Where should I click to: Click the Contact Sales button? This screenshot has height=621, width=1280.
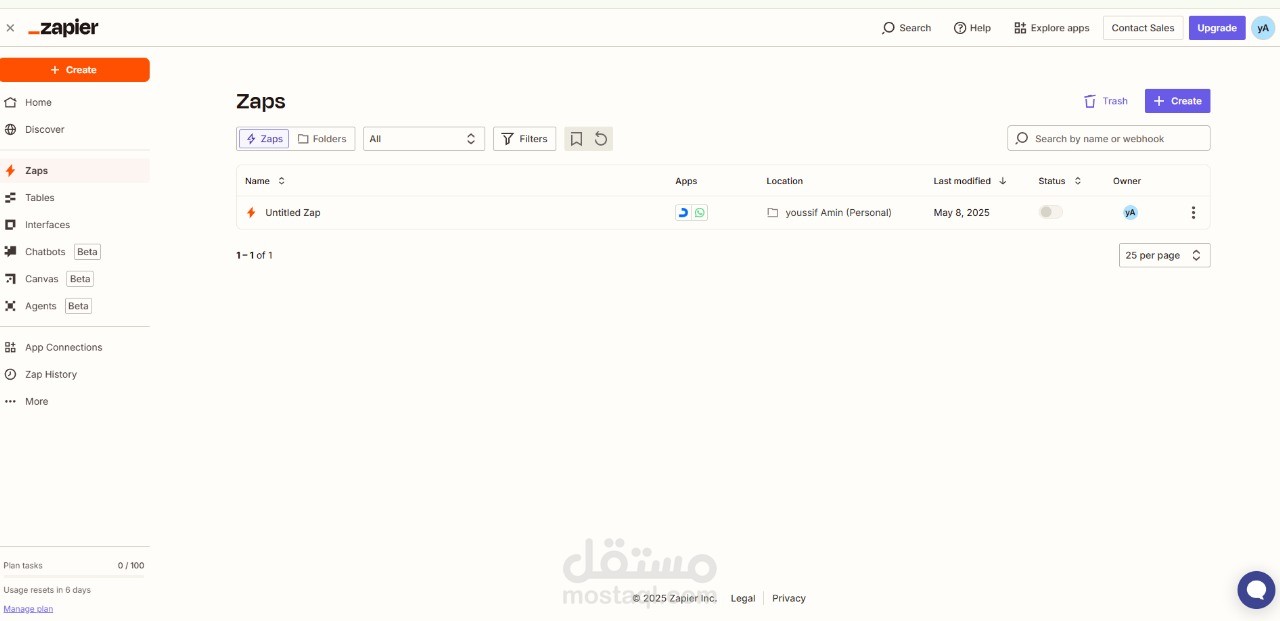point(1143,28)
